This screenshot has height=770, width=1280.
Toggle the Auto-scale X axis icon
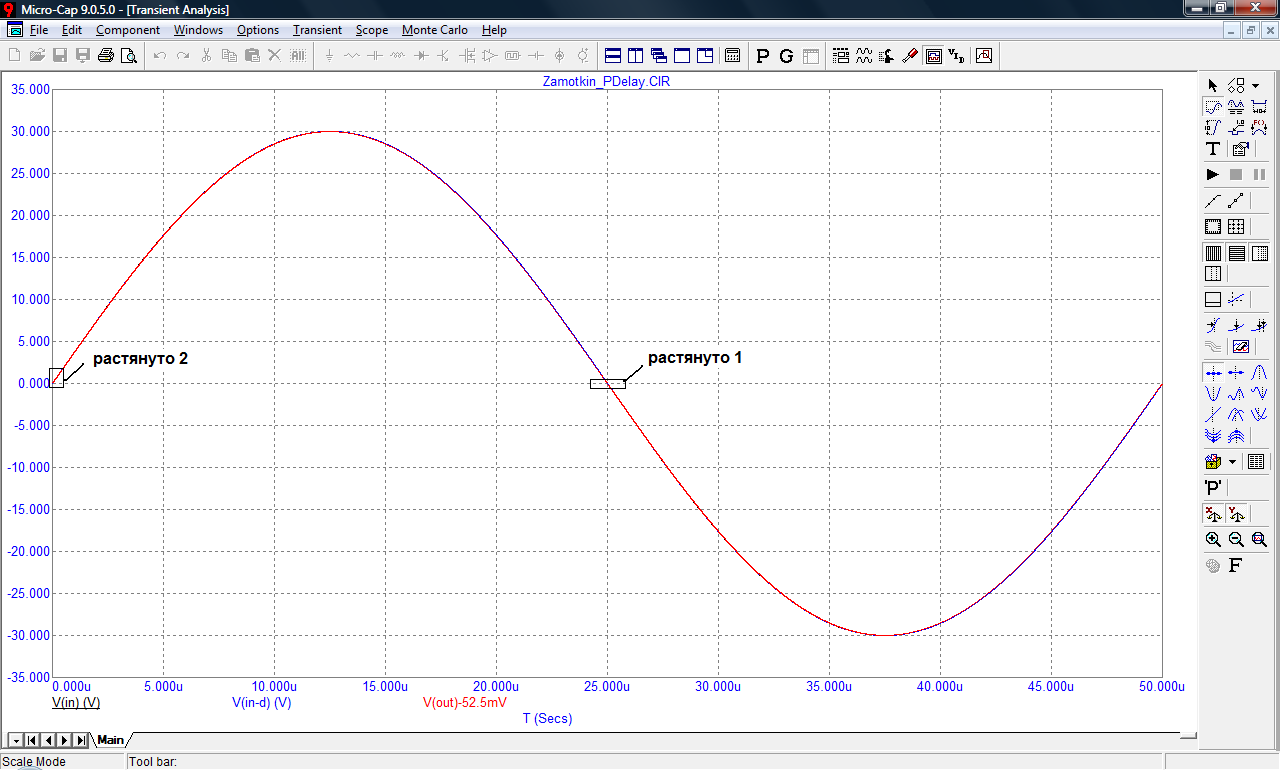click(x=1213, y=515)
